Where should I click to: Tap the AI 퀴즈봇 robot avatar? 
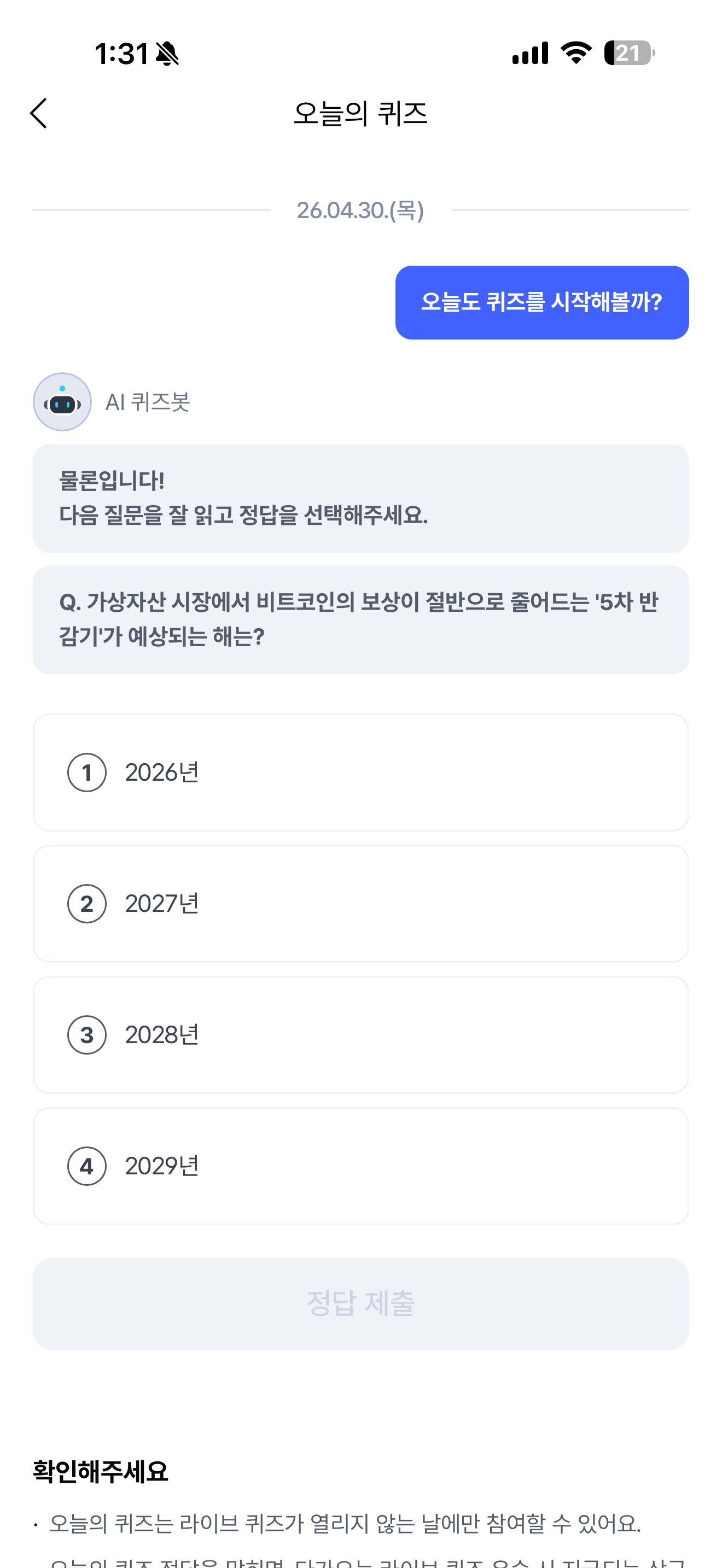pyautogui.click(x=62, y=402)
